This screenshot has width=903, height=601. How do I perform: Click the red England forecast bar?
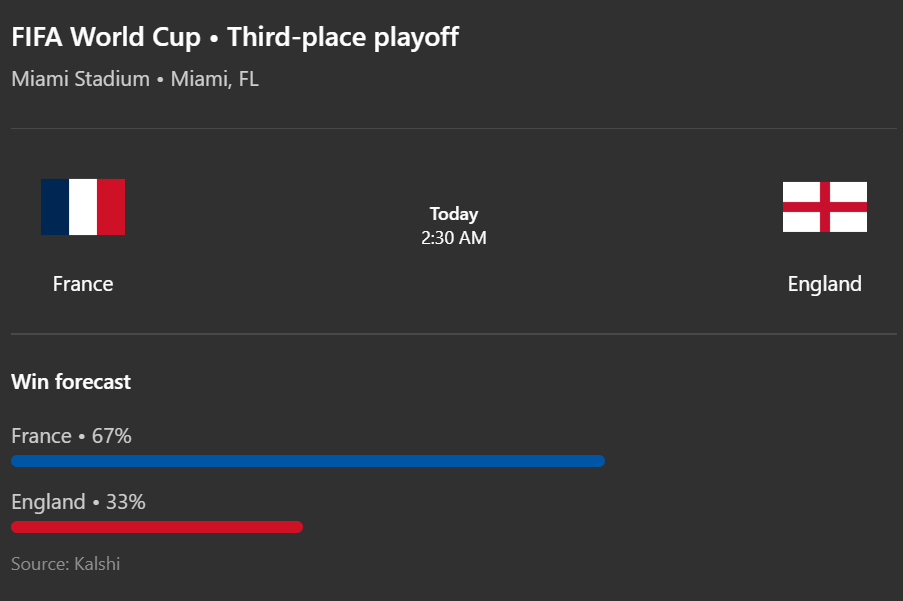click(157, 527)
